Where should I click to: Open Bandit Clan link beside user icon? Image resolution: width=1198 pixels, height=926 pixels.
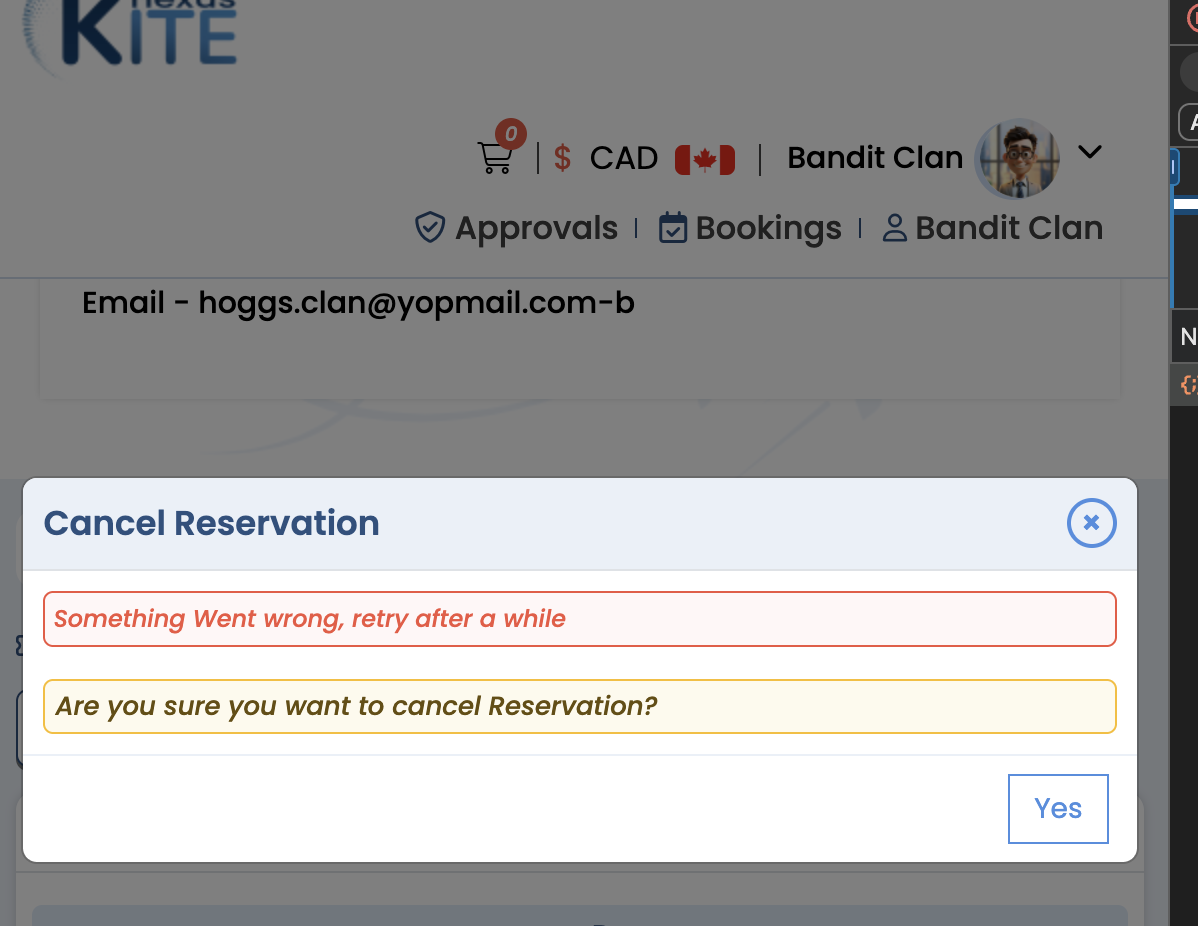point(1009,228)
